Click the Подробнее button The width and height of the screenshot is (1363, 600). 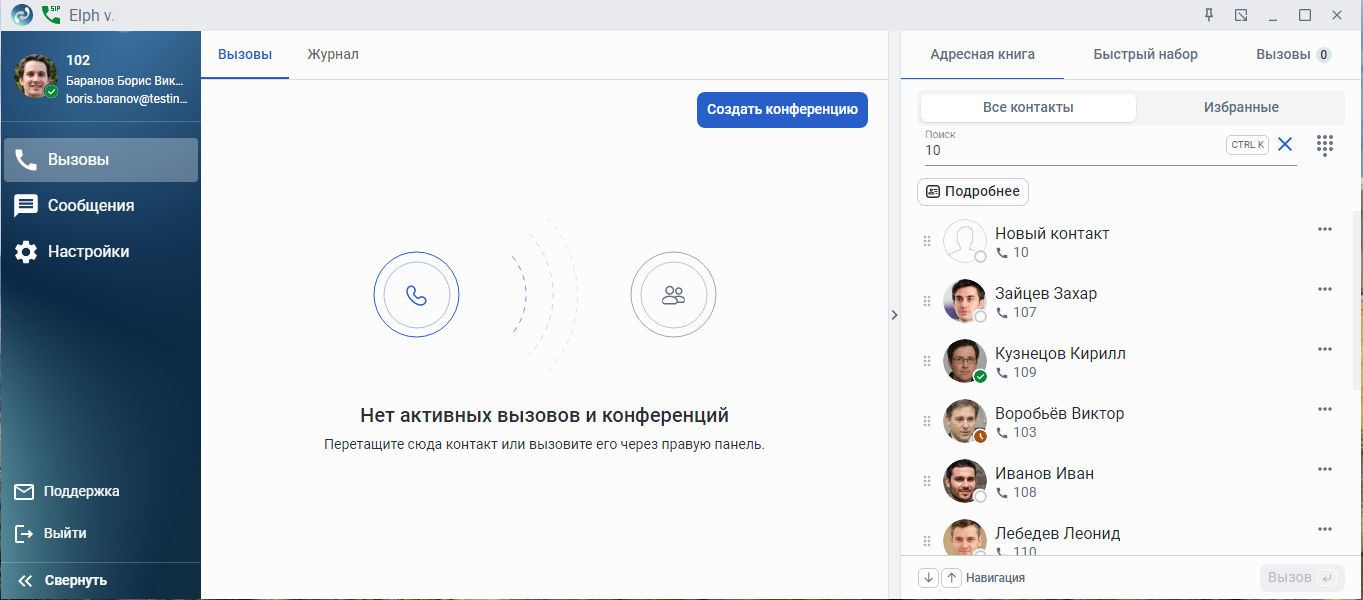[973, 191]
